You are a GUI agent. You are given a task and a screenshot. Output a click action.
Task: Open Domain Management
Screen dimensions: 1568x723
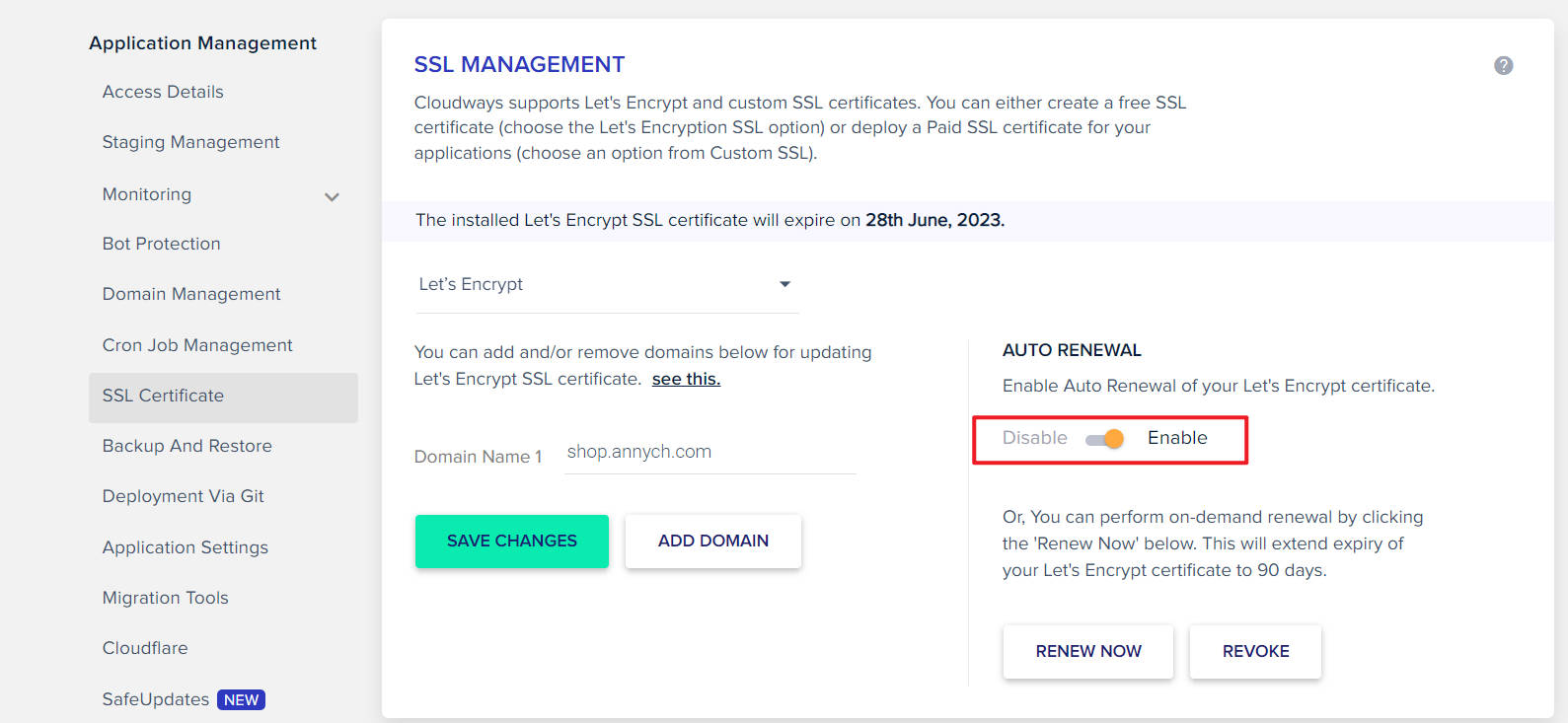(191, 294)
